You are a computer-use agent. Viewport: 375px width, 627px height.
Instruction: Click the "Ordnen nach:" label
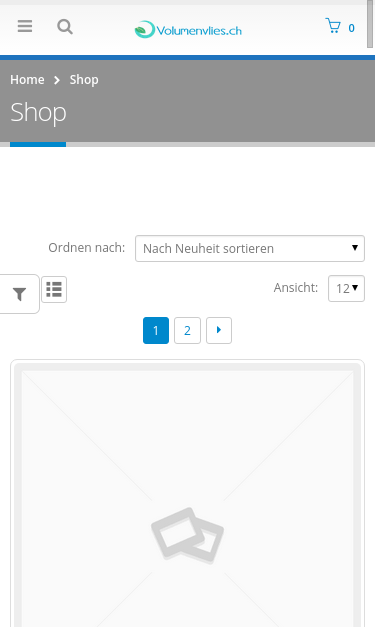(x=87, y=248)
